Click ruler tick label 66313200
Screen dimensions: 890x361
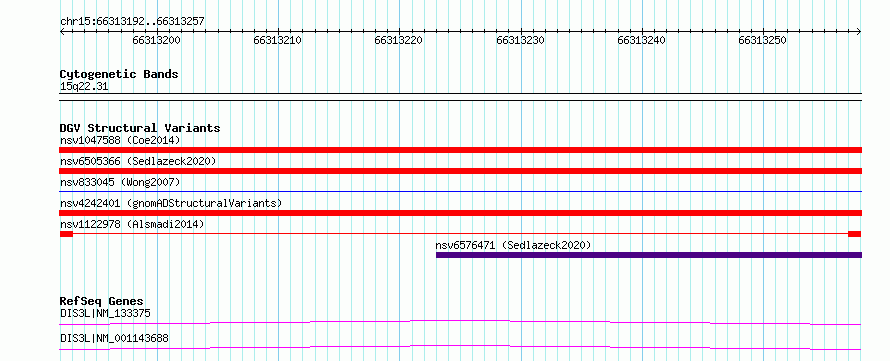pyautogui.click(x=157, y=41)
